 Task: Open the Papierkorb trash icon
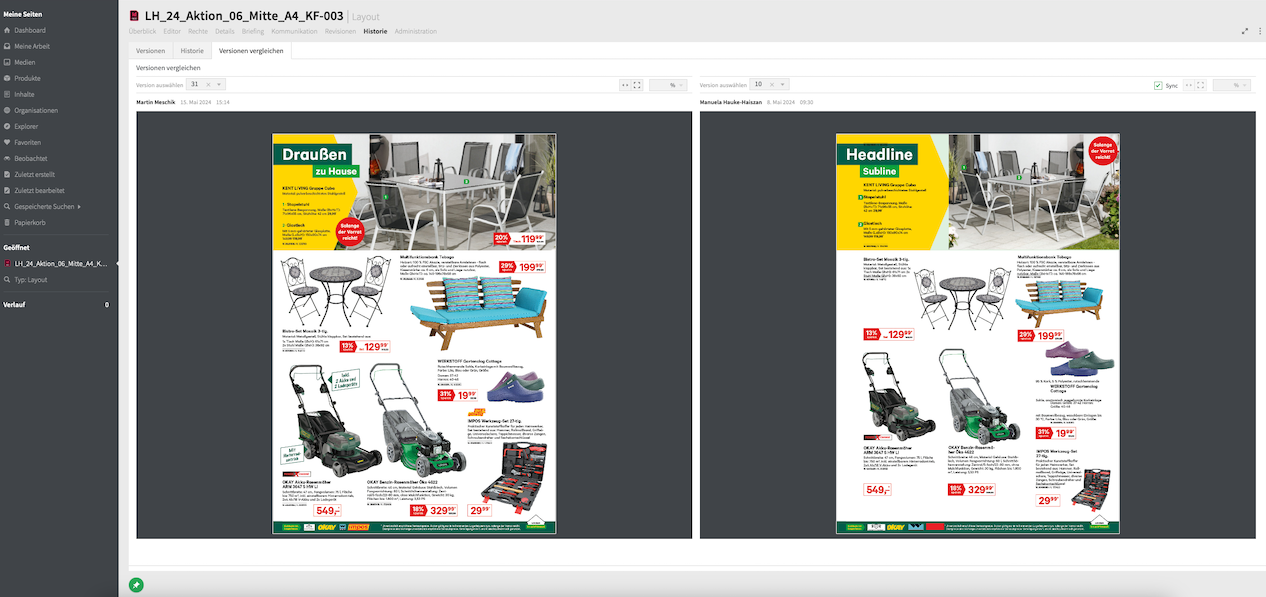[x=7, y=222]
